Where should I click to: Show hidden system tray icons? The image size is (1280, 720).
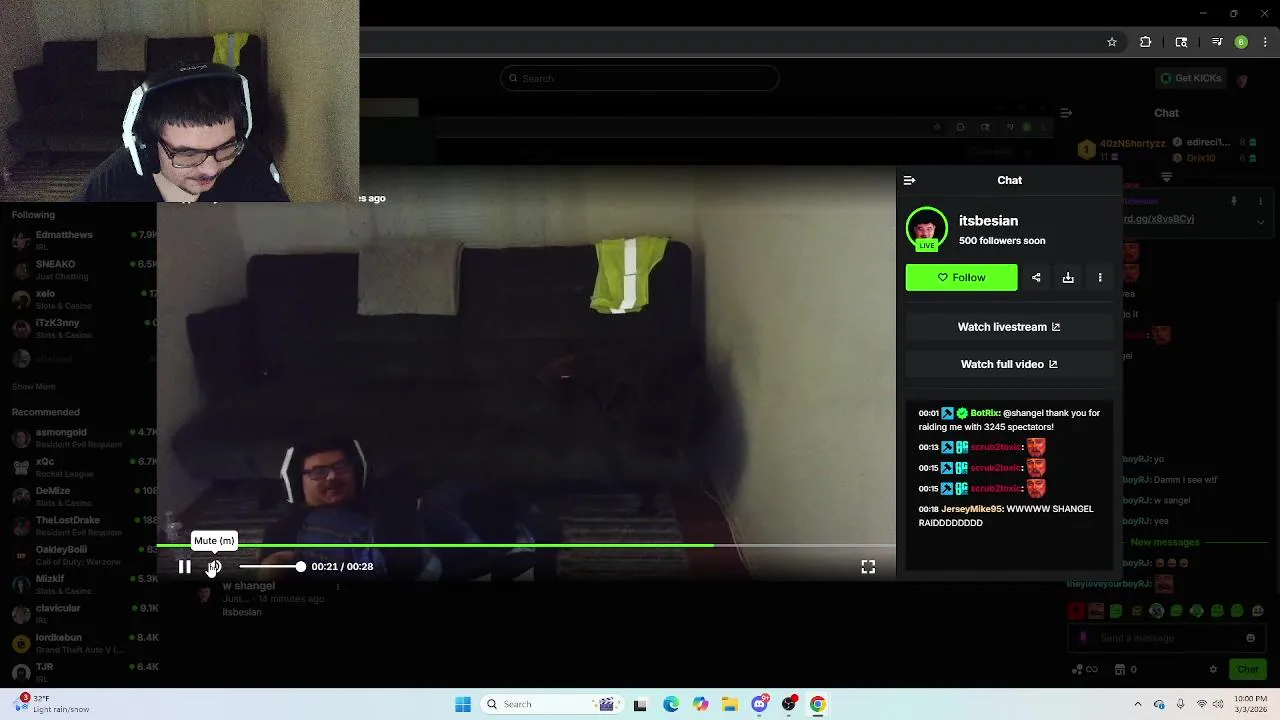(1137, 704)
